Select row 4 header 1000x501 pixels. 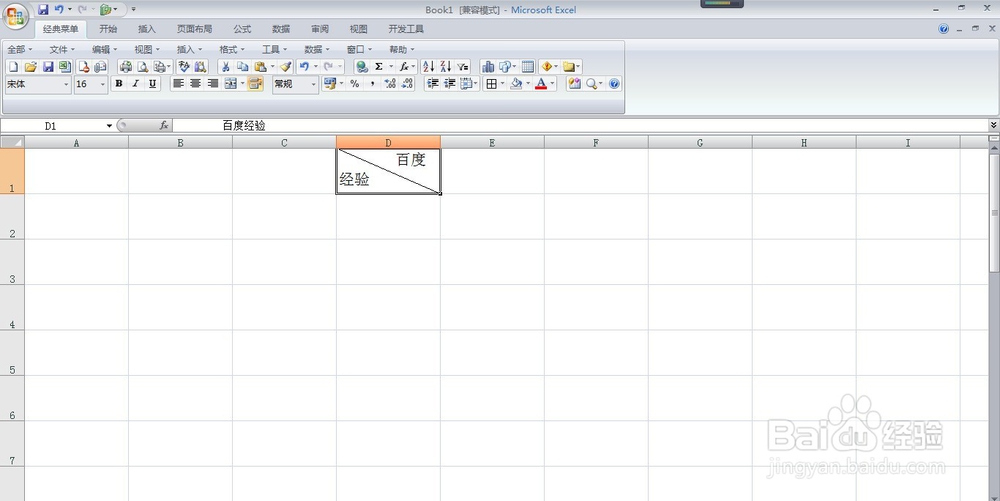[12, 307]
